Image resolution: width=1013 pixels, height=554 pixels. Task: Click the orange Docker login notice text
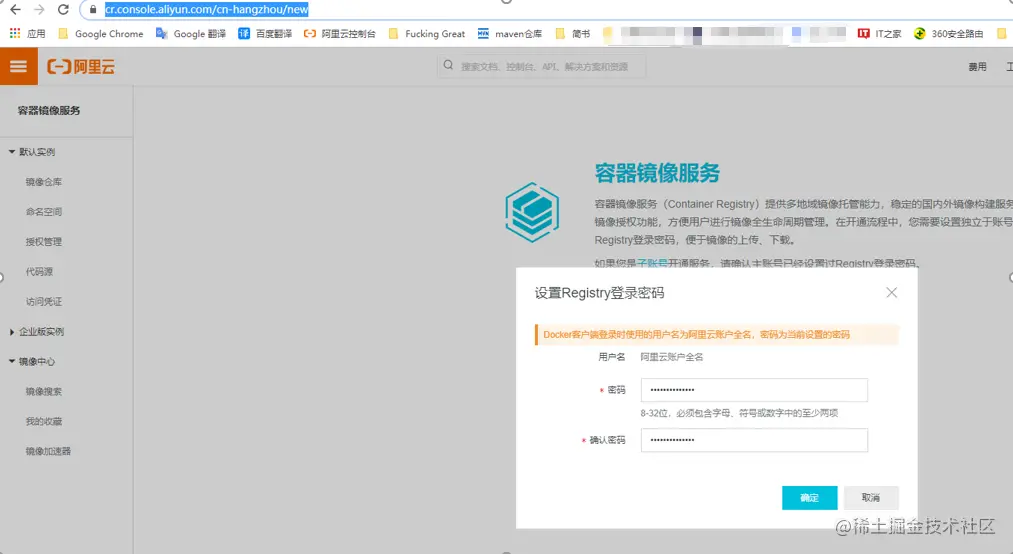pos(696,334)
